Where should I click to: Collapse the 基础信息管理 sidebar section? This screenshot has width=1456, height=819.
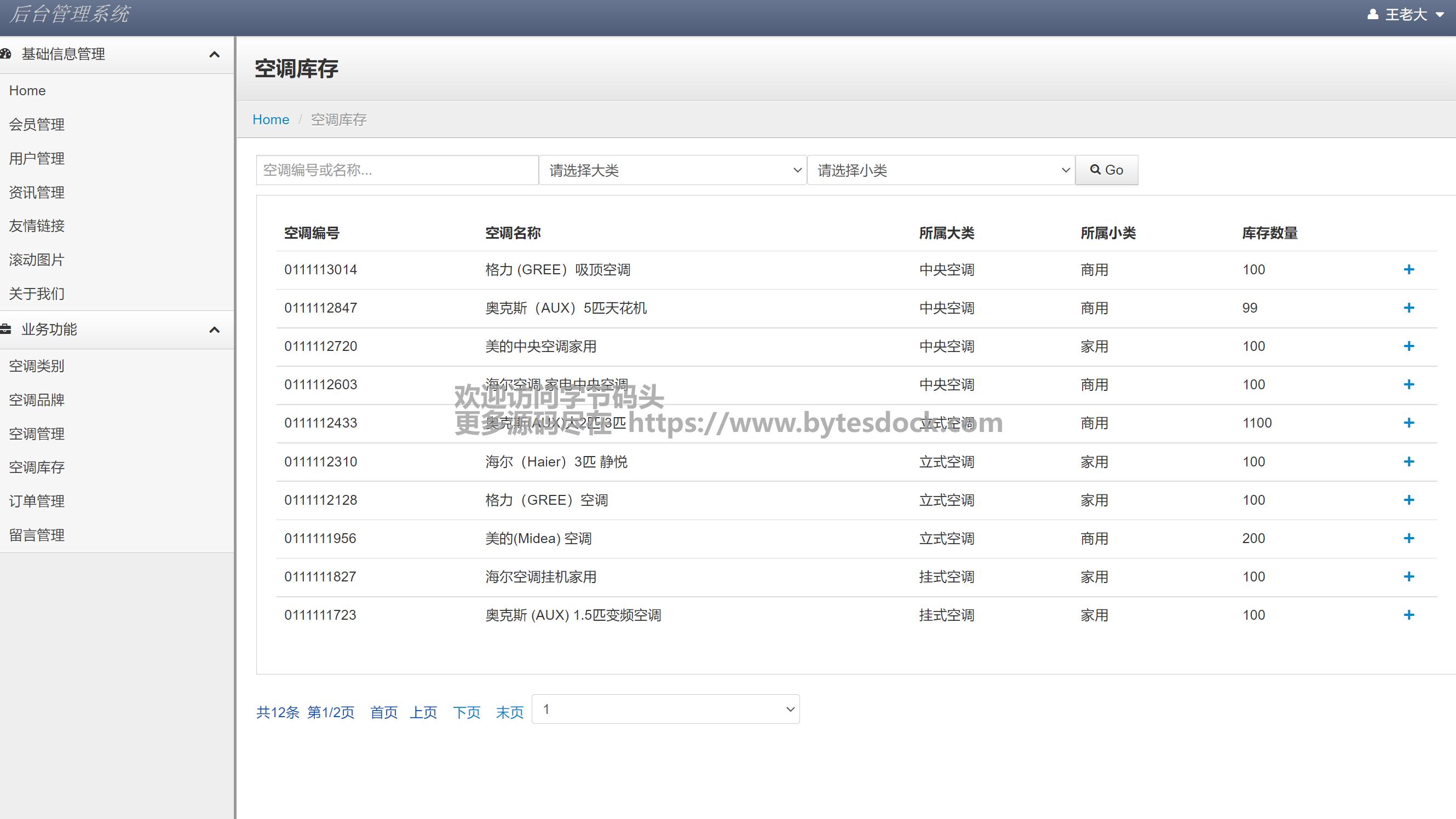(x=214, y=54)
